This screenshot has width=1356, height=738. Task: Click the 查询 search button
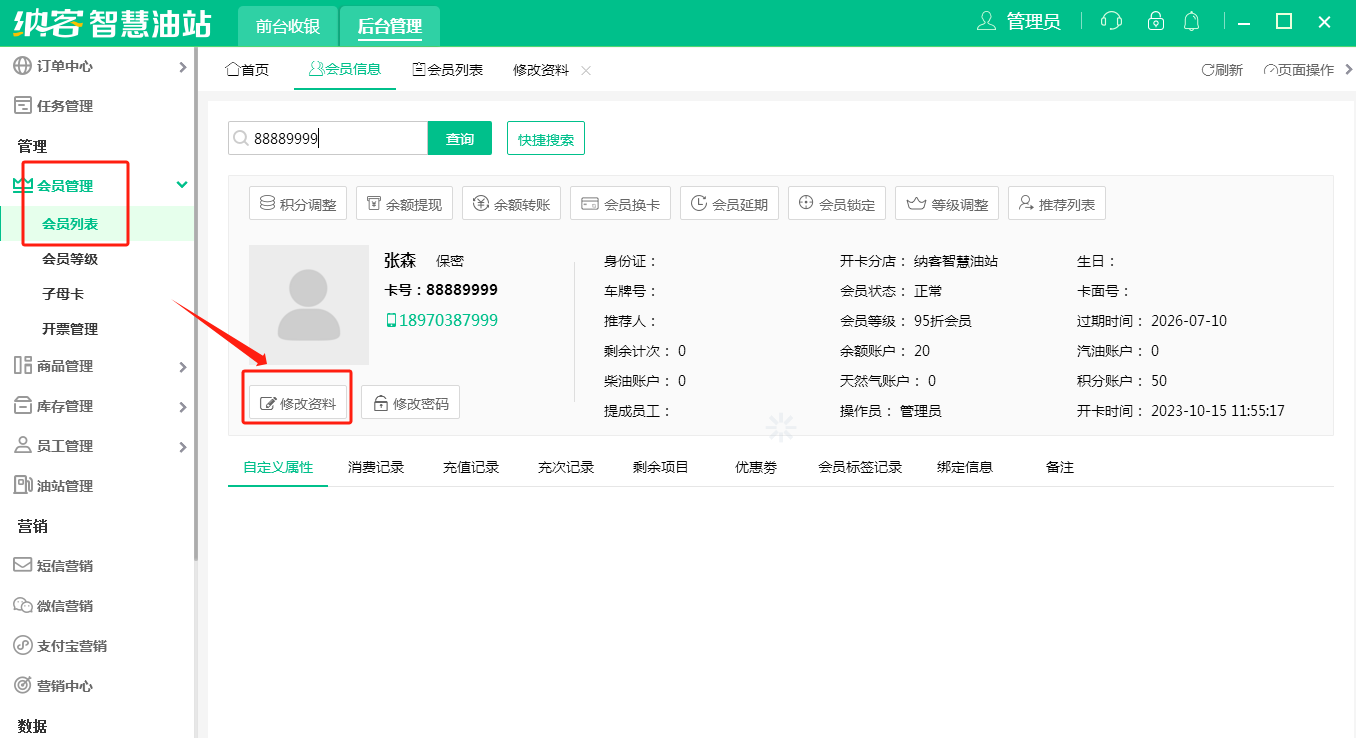pos(459,139)
